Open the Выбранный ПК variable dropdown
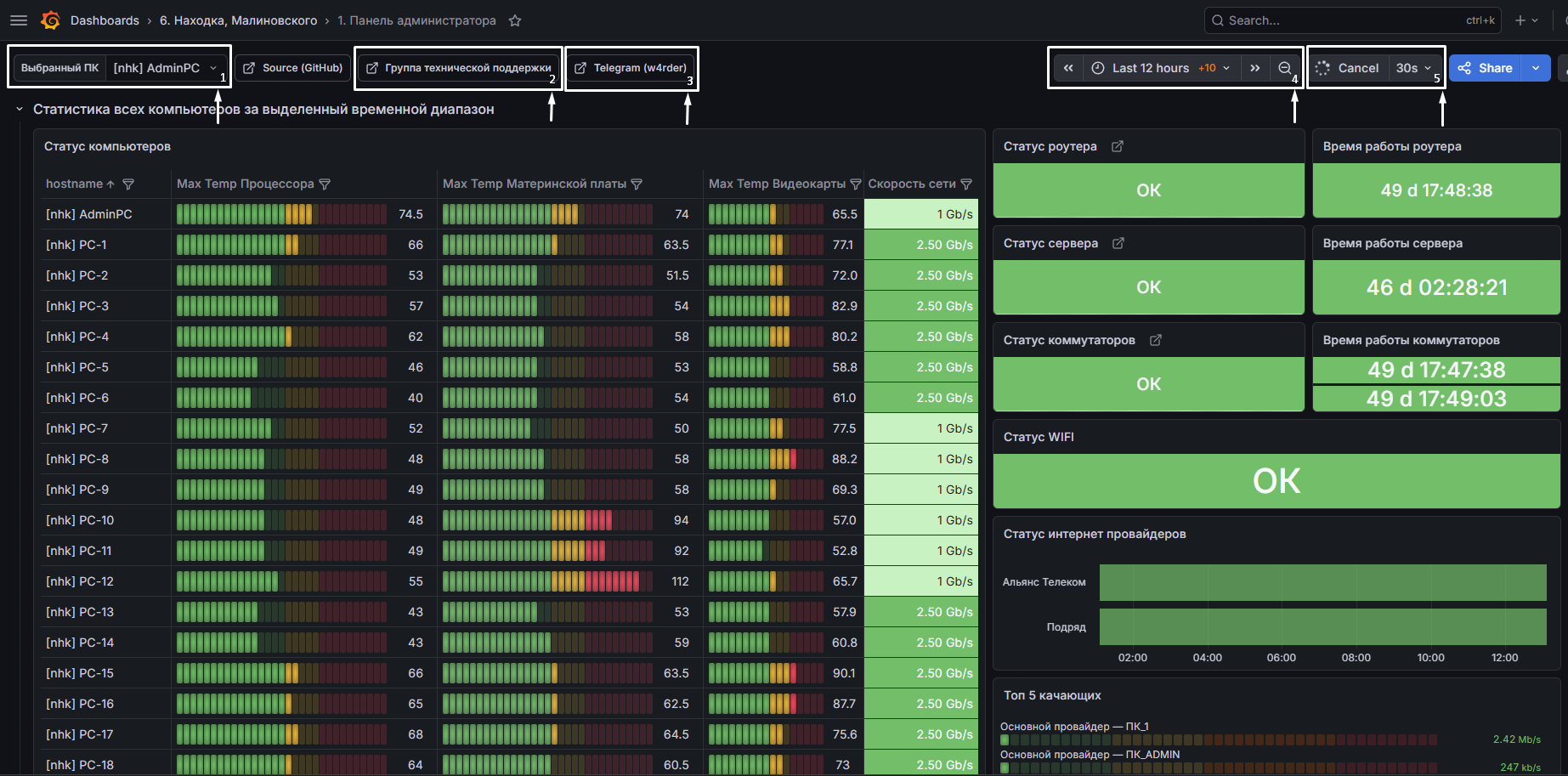 (167, 68)
